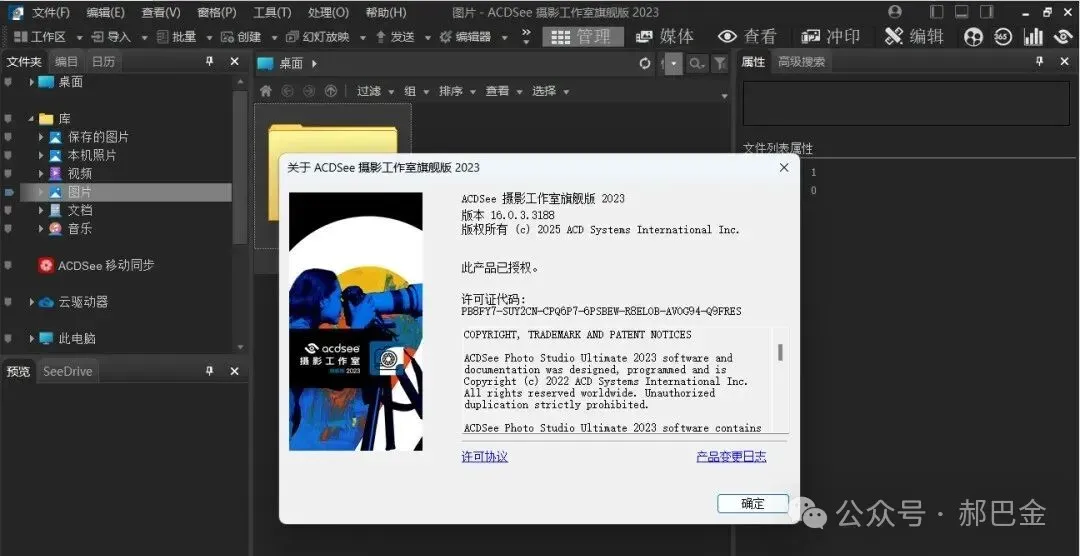Collapse the 库 tree node

(x=31, y=119)
